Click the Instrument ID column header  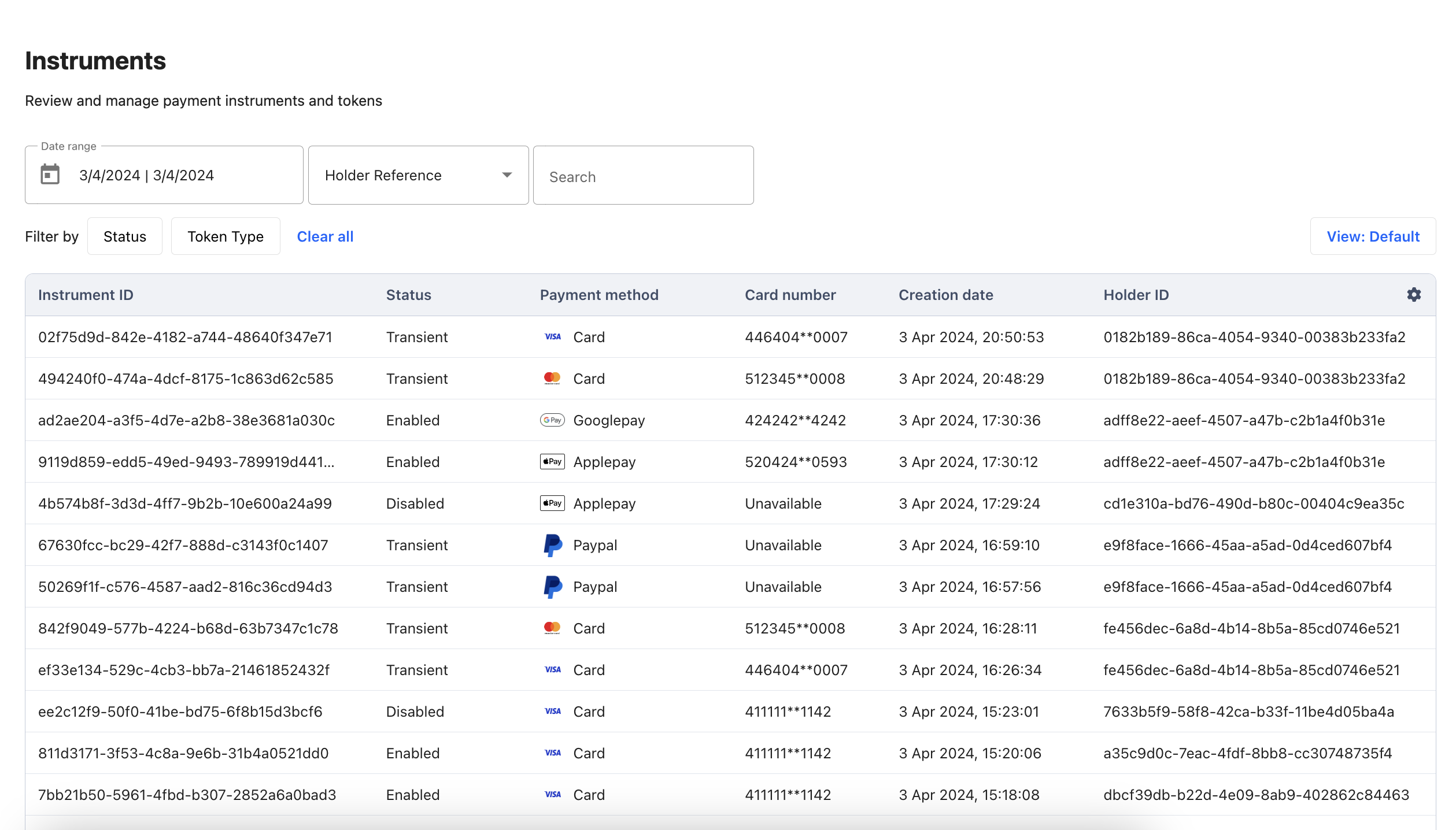(86, 295)
